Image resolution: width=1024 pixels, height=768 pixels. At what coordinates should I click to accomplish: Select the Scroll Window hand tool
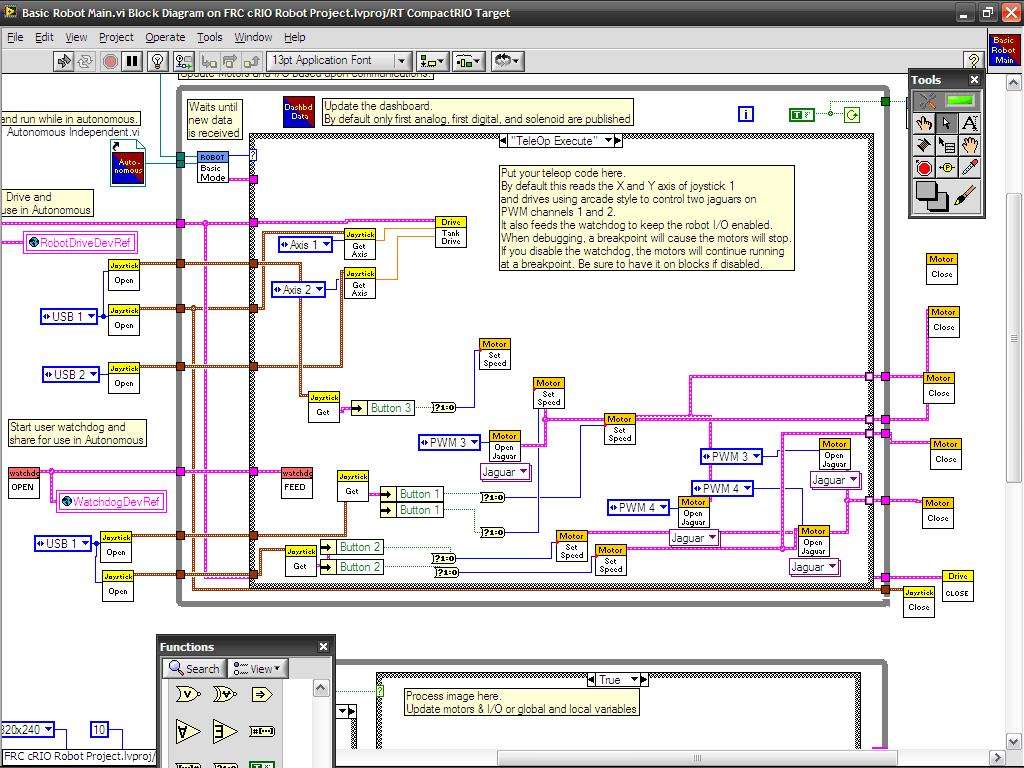click(970, 145)
